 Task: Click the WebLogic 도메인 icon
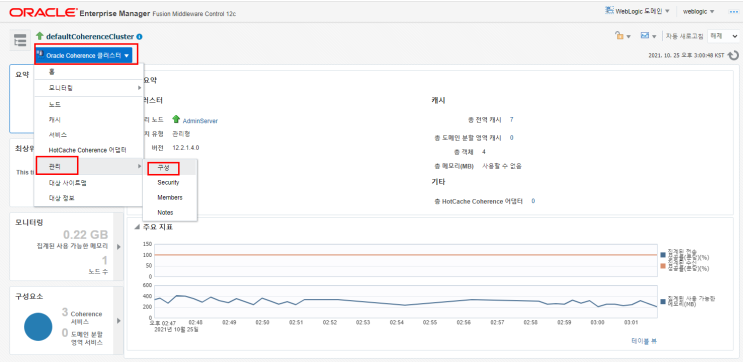[x=609, y=10]
